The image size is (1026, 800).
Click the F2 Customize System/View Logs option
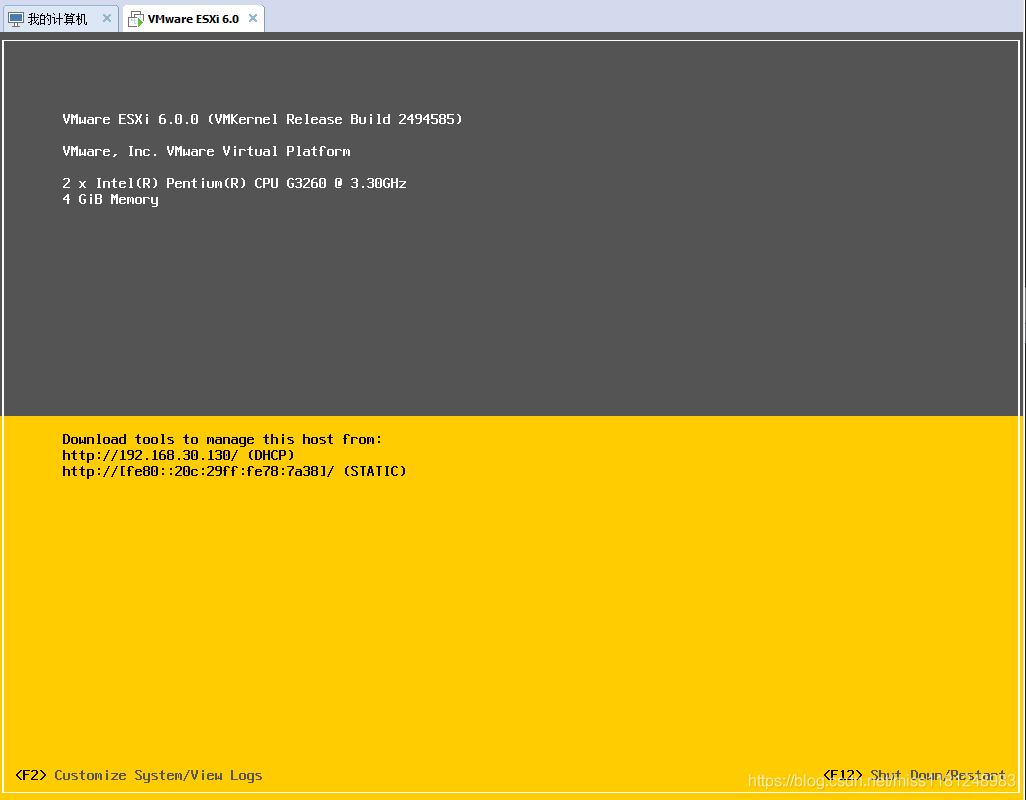[139, 775]
